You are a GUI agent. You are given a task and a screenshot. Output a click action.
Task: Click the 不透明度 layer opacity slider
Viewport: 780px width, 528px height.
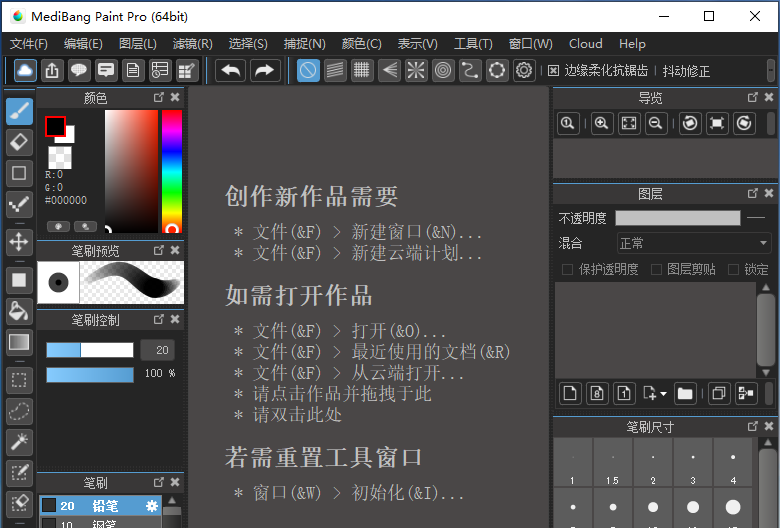(678, 218)
